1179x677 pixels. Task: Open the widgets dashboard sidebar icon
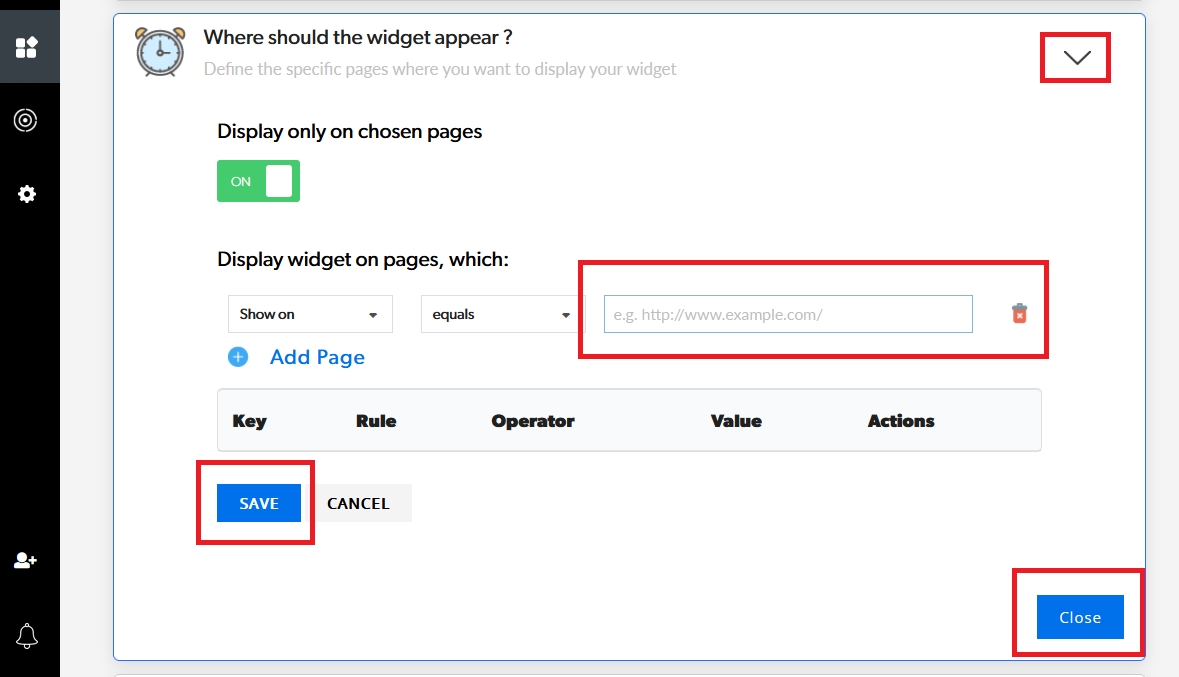tap(27, 47)
